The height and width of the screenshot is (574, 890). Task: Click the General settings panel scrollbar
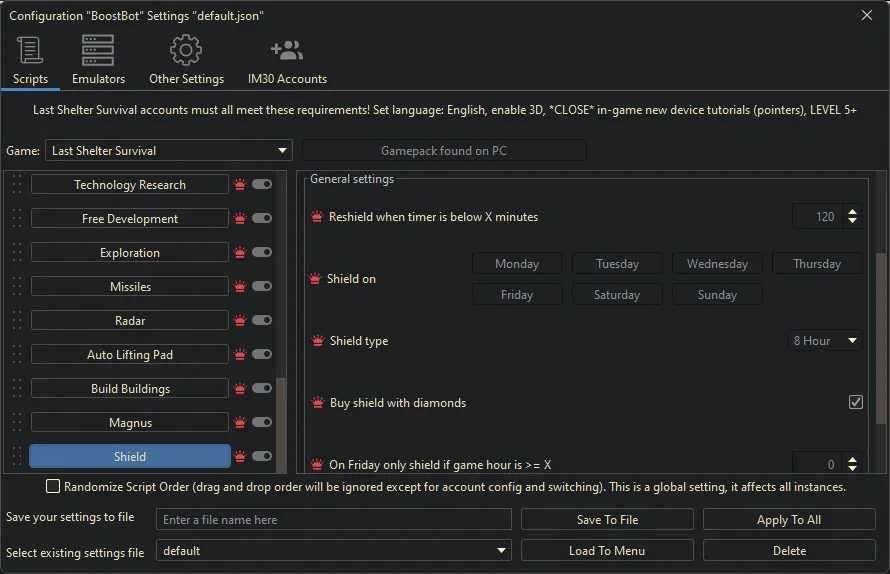coord(881,338)
